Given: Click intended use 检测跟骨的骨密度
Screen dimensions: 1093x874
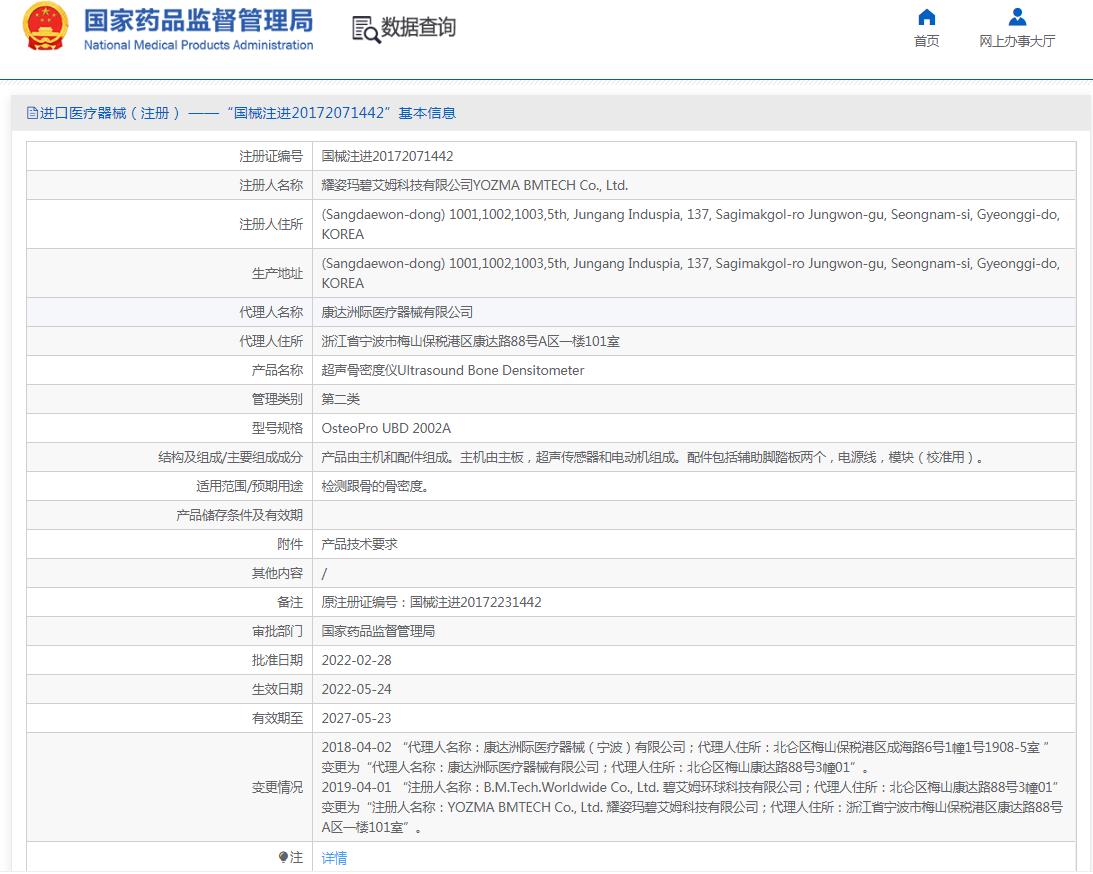Looking at the screenshot, I should pos(375,486).
